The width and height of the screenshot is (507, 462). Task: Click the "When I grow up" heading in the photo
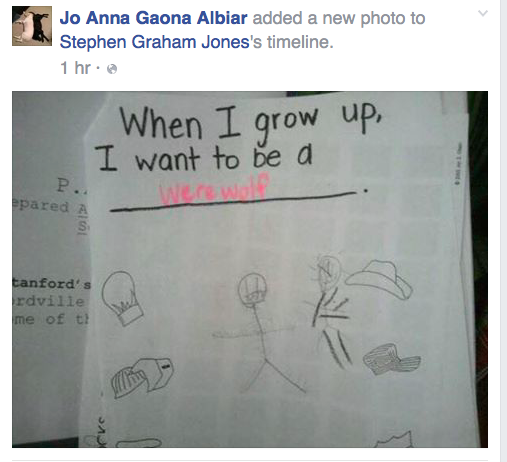(251, 123)
